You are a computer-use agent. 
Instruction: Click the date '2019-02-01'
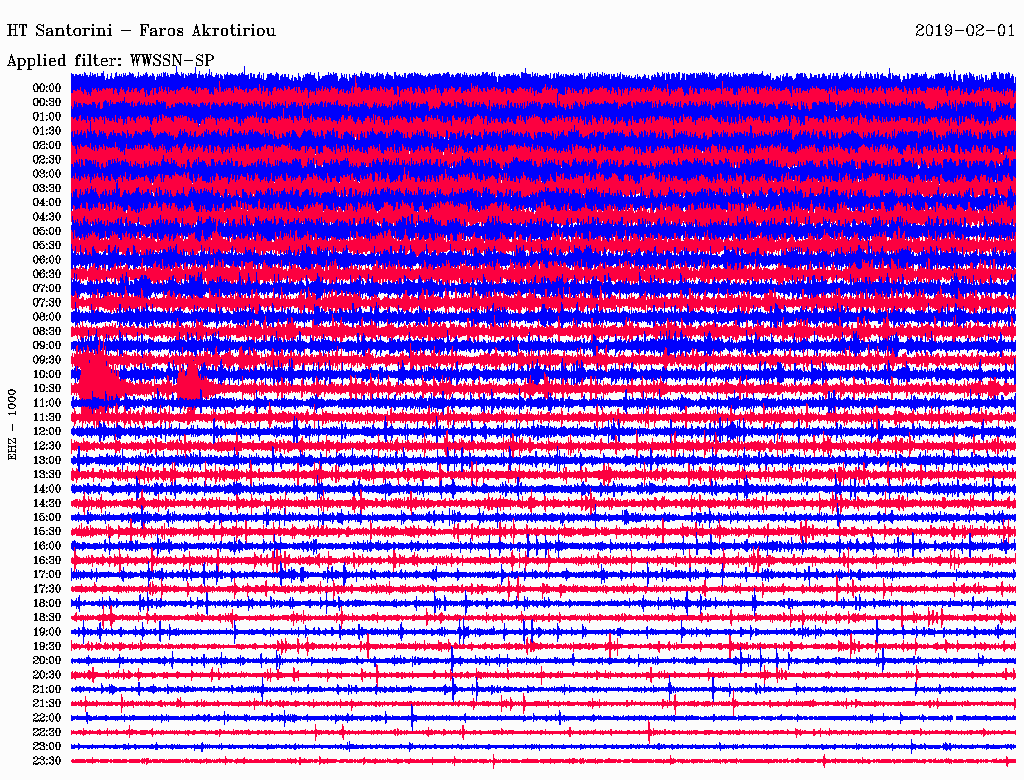[x=965, y=31]
